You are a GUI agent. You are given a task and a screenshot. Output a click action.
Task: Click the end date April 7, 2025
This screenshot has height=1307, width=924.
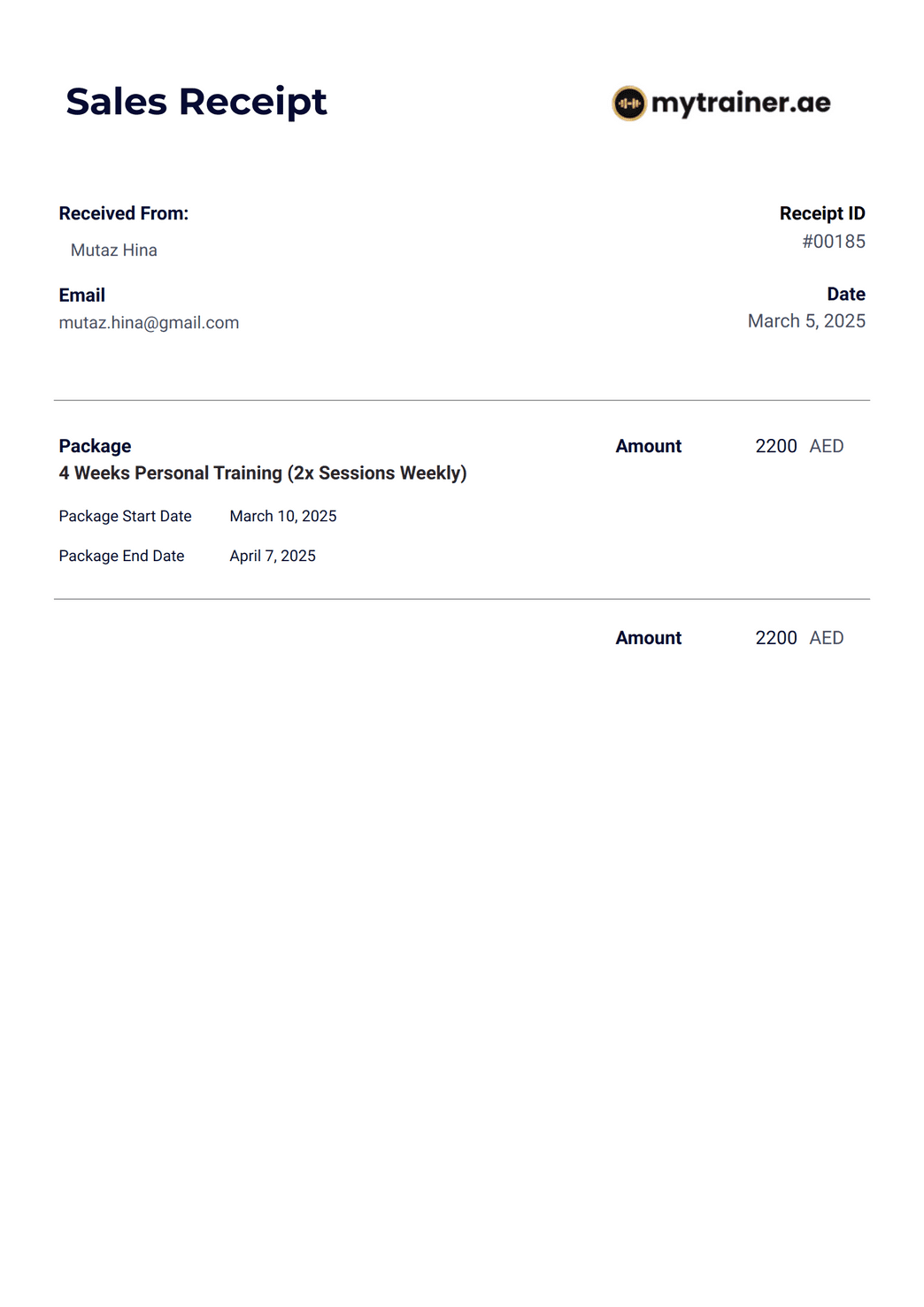pyautogui.click(x=273, y=556)
